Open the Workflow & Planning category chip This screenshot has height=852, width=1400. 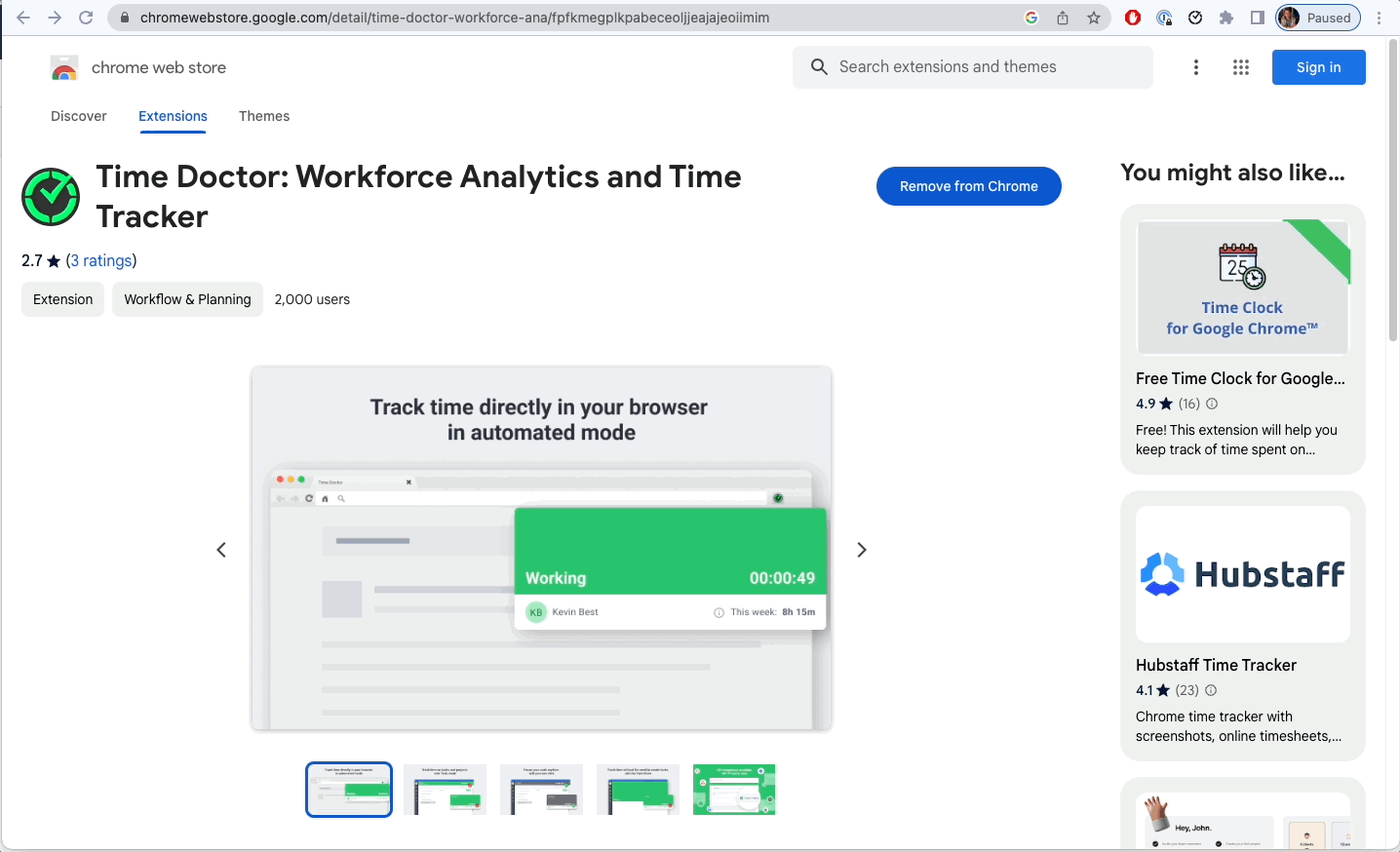point(188,299)
